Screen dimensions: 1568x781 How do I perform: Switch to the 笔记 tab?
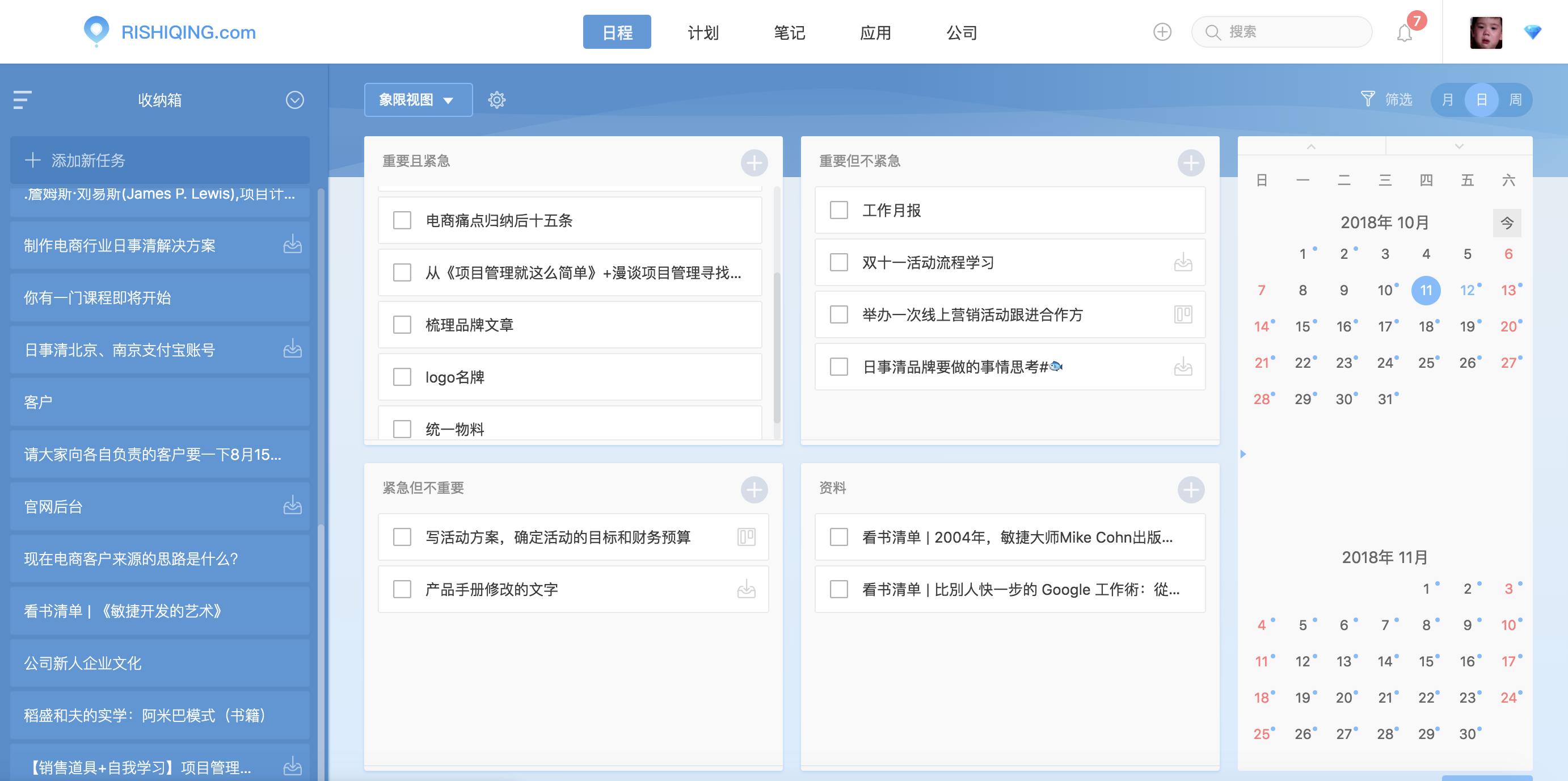[x=790, y=32]
